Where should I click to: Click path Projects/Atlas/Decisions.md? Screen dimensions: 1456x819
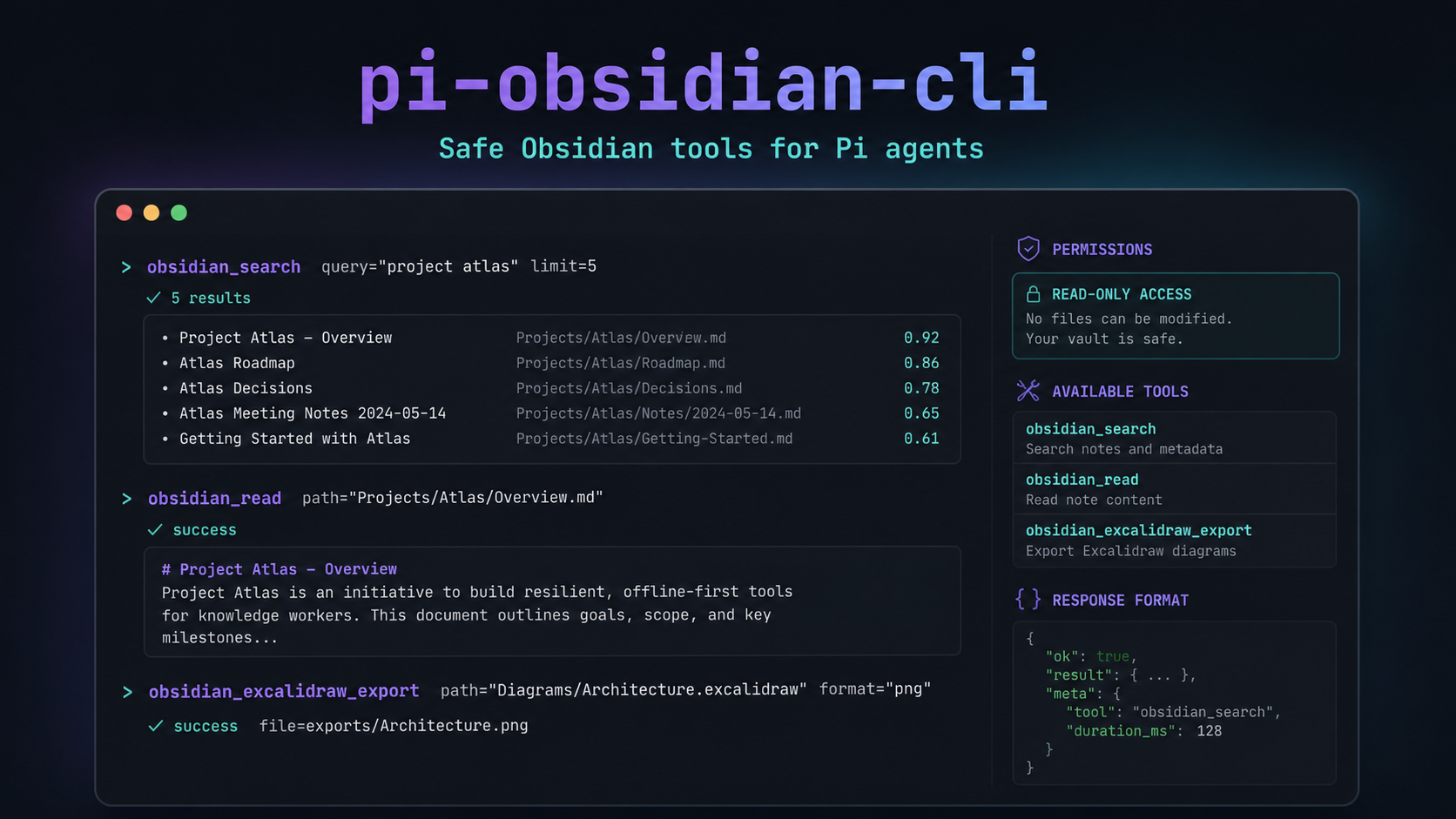629,388
